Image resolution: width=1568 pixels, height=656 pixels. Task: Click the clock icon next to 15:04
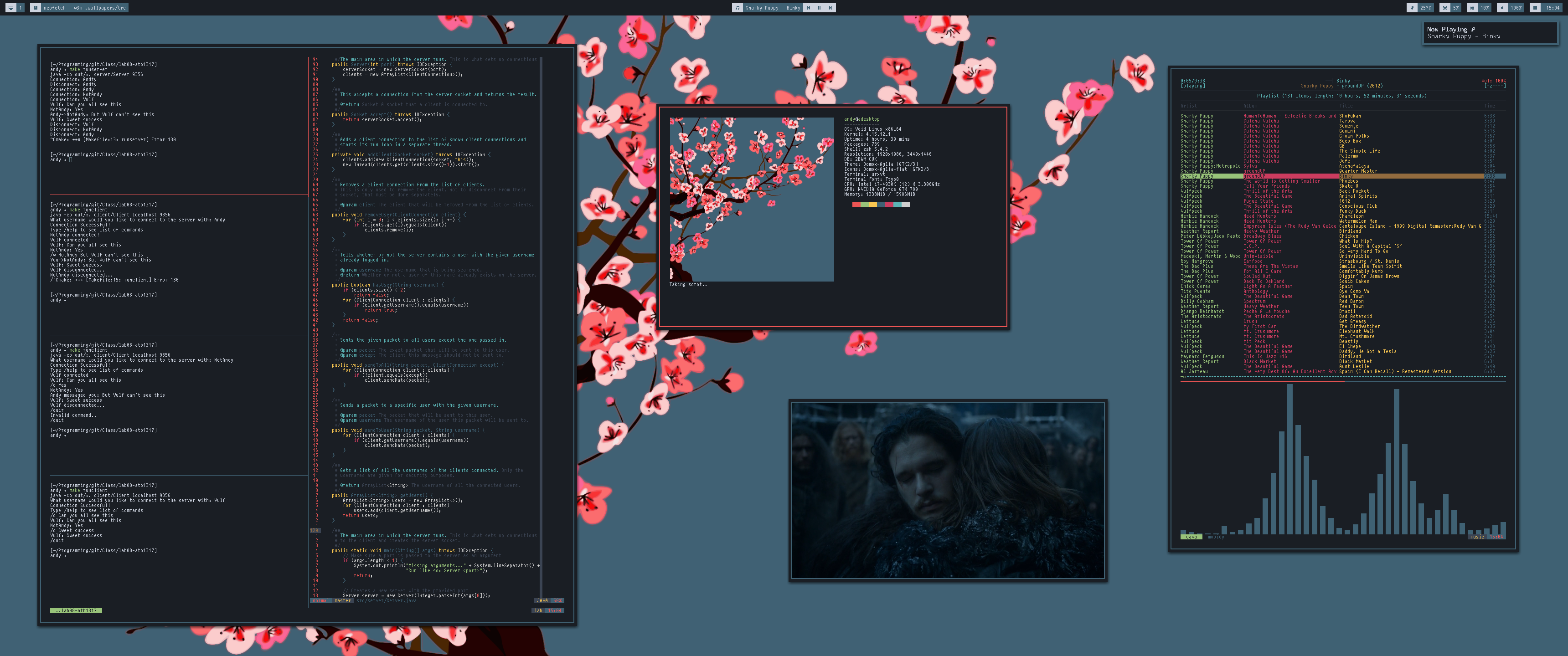(1535, 8)
